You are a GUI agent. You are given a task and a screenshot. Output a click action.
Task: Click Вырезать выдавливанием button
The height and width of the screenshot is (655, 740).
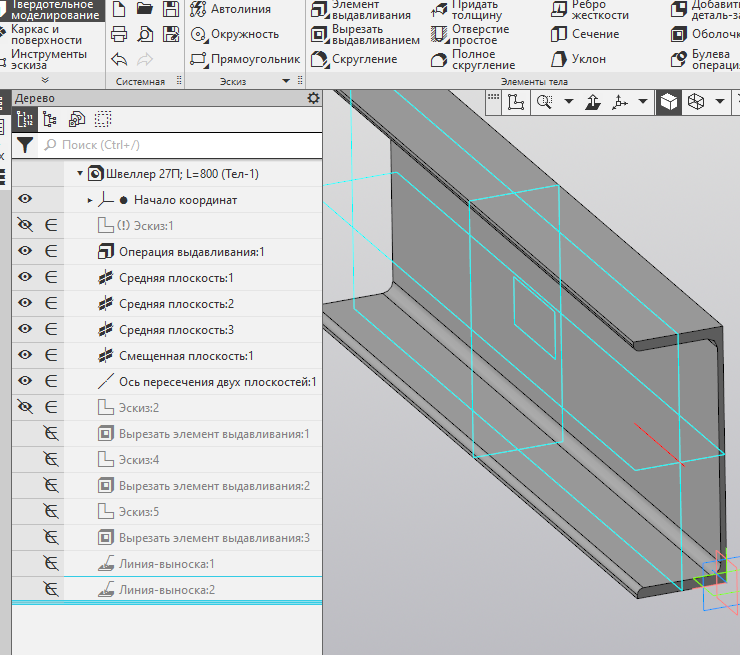coord(365,34)
